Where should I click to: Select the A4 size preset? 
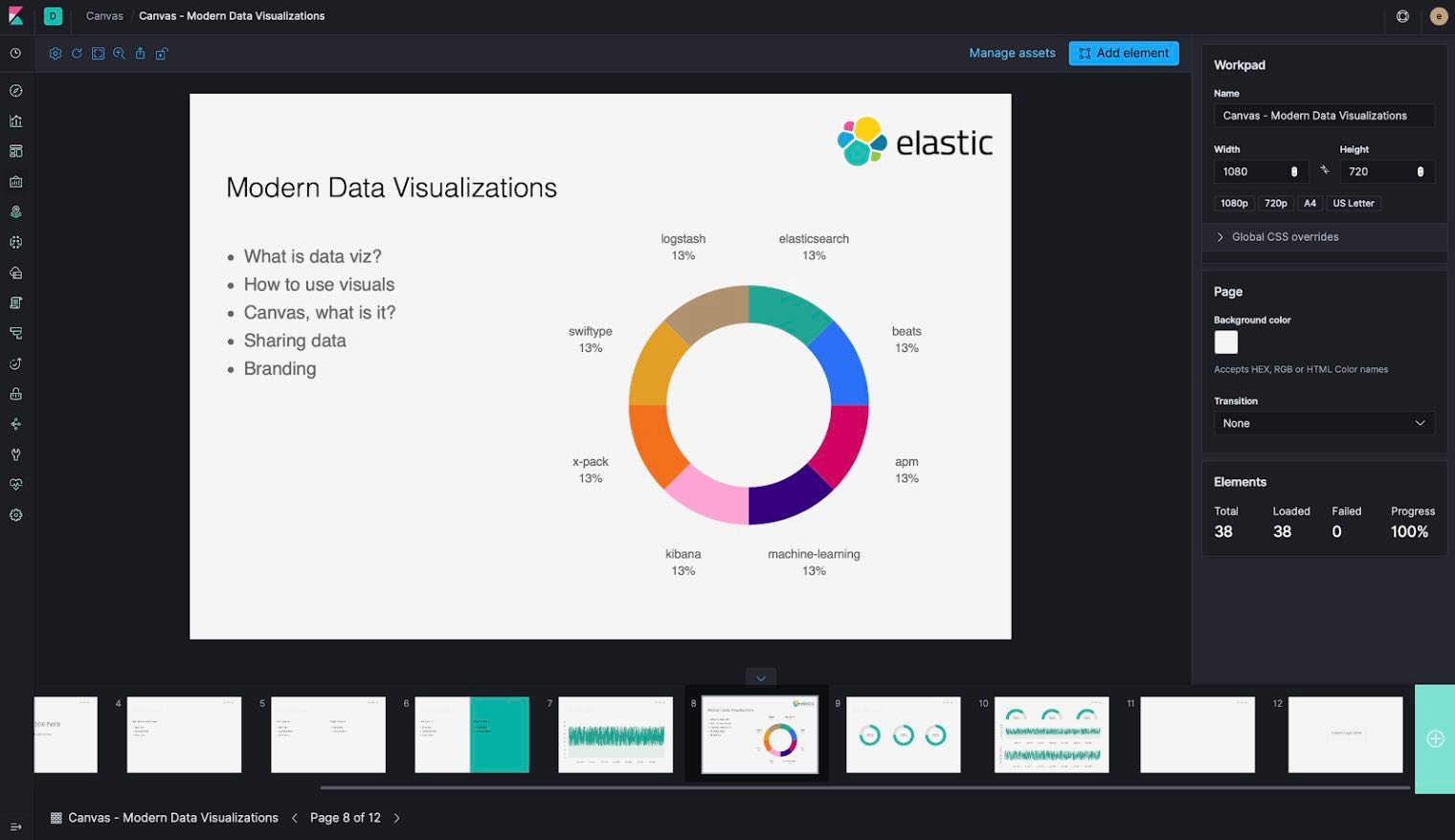[1309, 203]
